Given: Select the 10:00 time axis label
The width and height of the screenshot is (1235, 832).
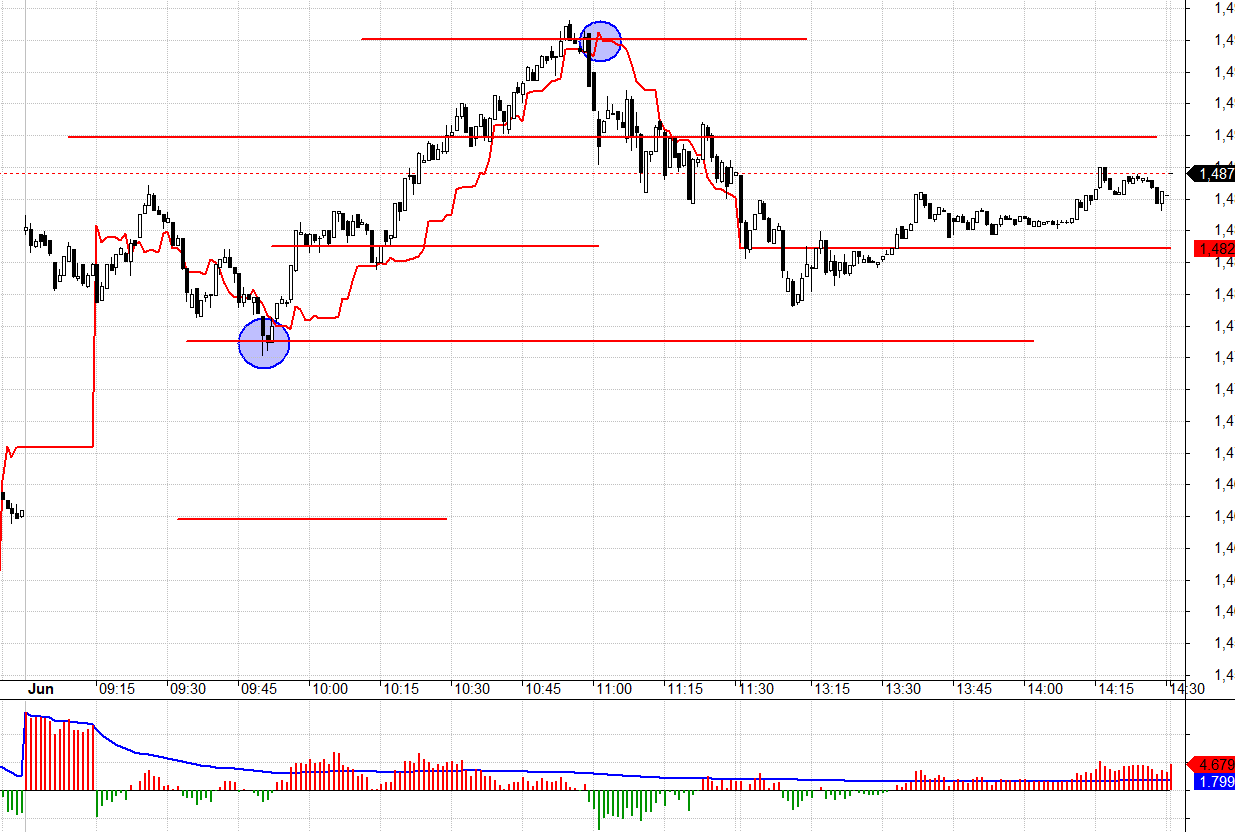Looking at the screenshot, I should pyautogui.click(x=330, y=689).
